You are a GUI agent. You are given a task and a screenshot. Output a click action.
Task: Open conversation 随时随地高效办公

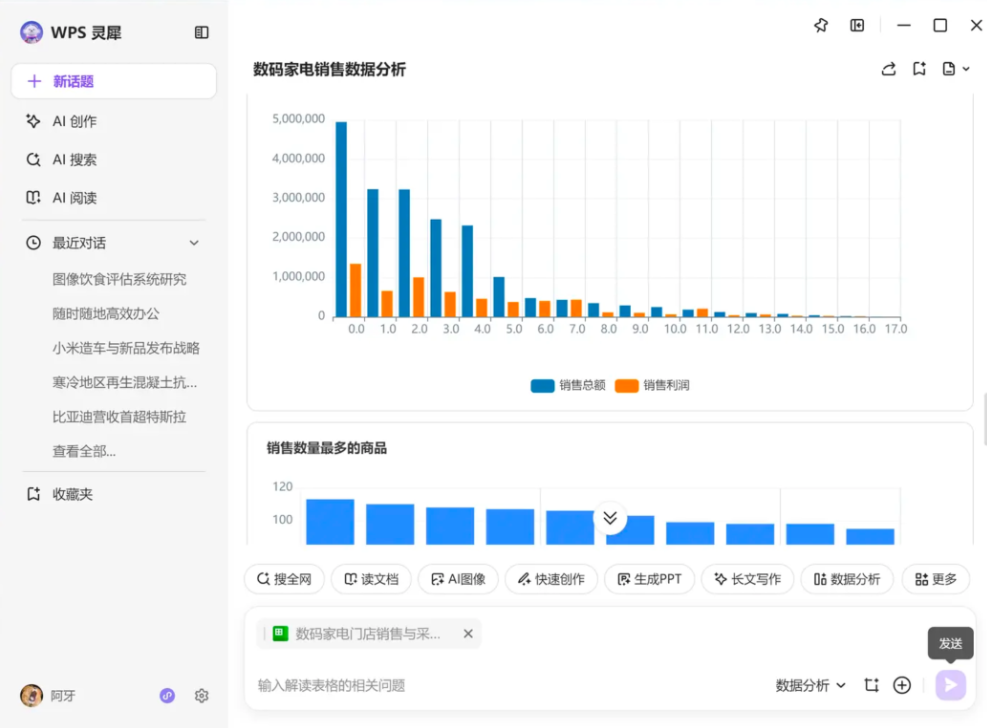pyautogui.click(x=106, y=313)
